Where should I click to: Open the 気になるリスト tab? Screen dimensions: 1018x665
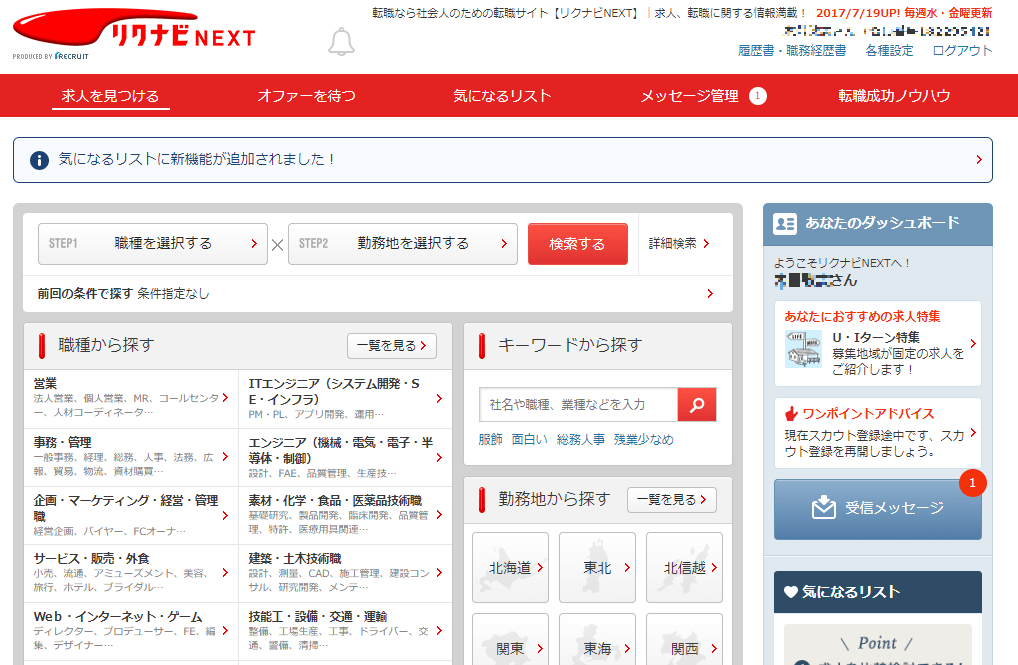click(502, 96)
